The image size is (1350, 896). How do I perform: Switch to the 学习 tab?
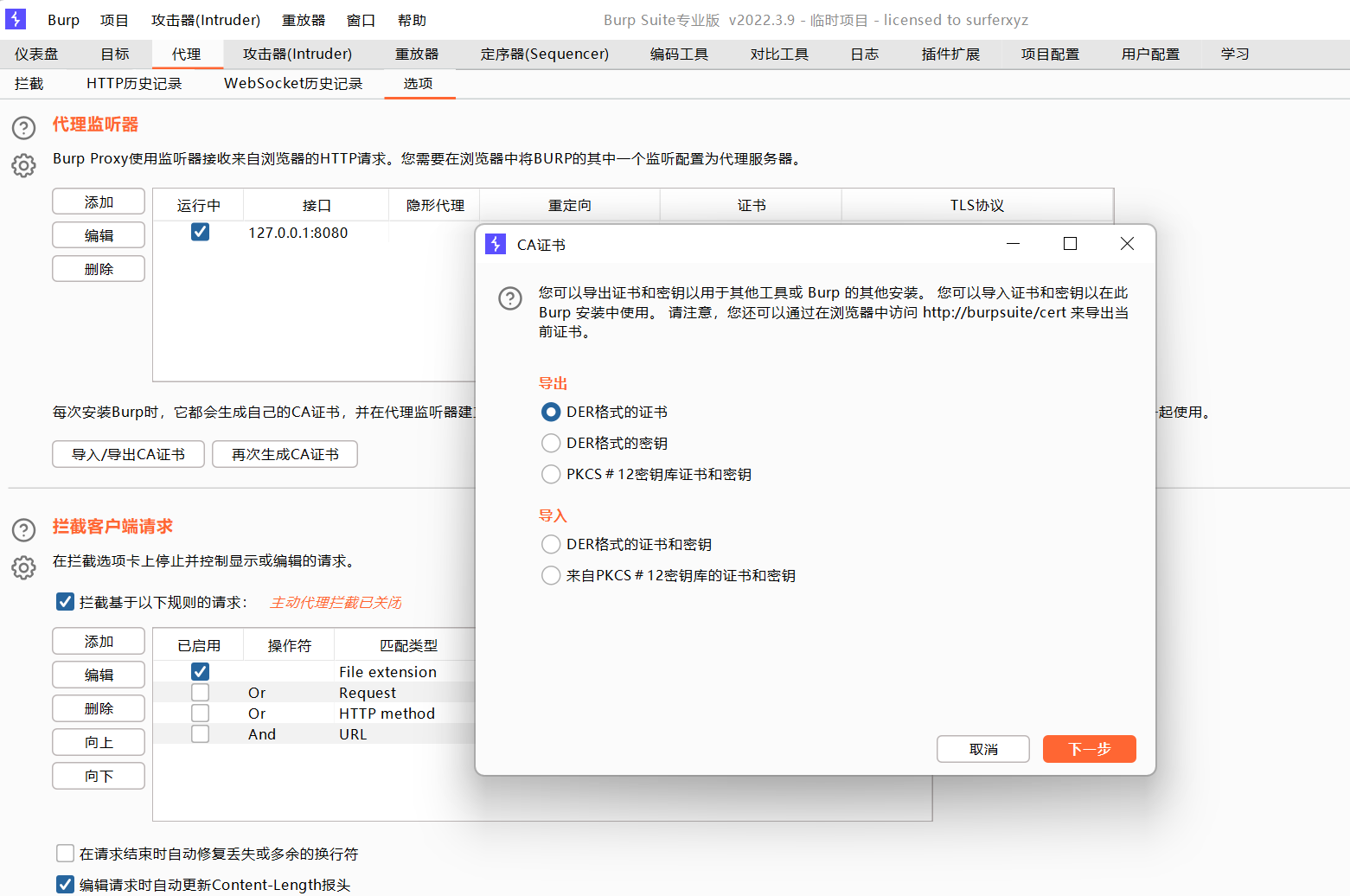1235,54
